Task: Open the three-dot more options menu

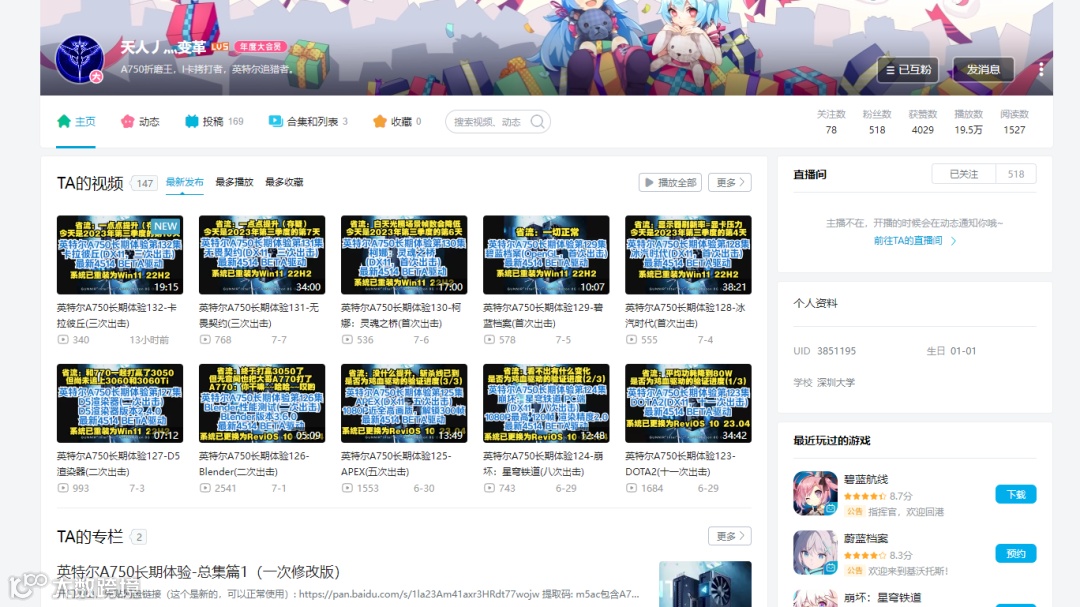Action: pos(1041,69)
